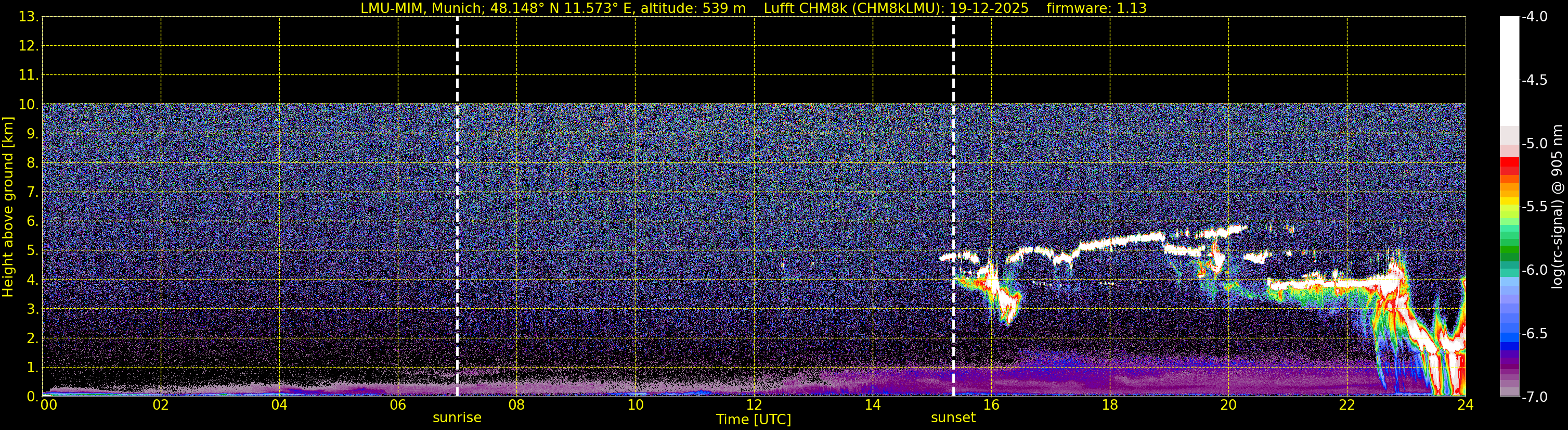1568x430 pixels.
Task: Select the instrument text 'Lufft CHM8k (CHM8kLMU): 19-12-2025'
Action: click(x=896, y=8)
